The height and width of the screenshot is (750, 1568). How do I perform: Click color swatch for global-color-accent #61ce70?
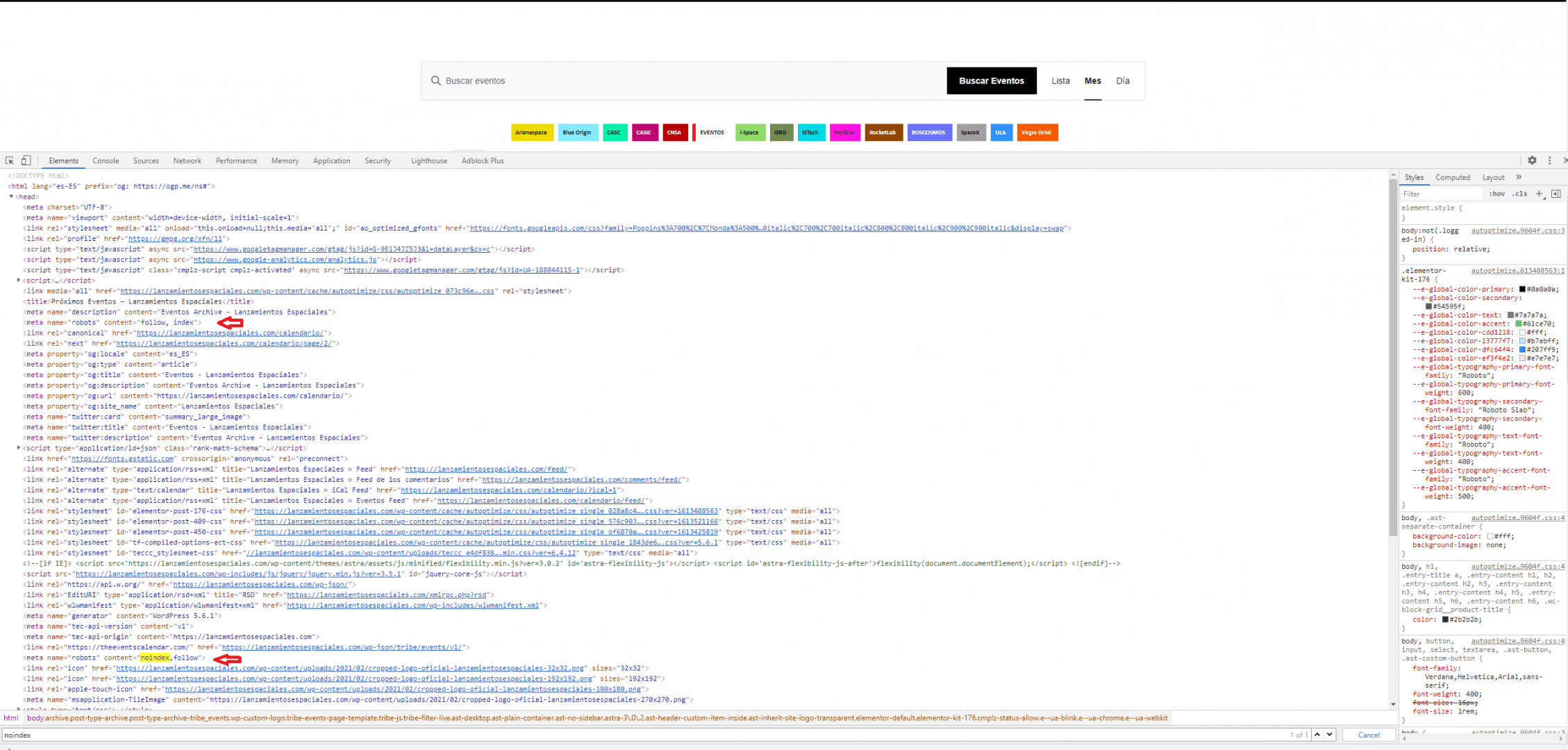1518,324
